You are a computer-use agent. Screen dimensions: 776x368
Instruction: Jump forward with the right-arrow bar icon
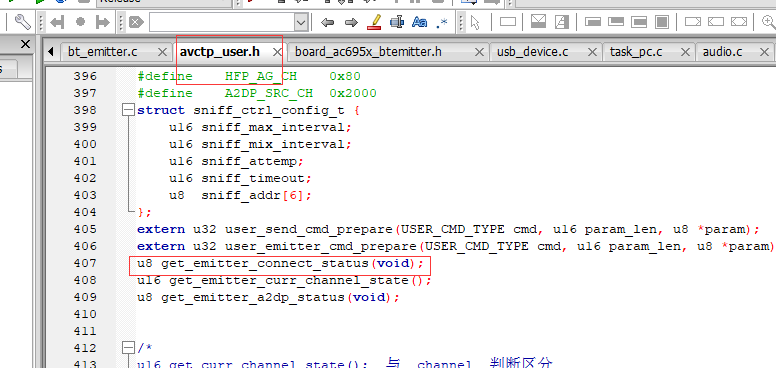point(102,22)
